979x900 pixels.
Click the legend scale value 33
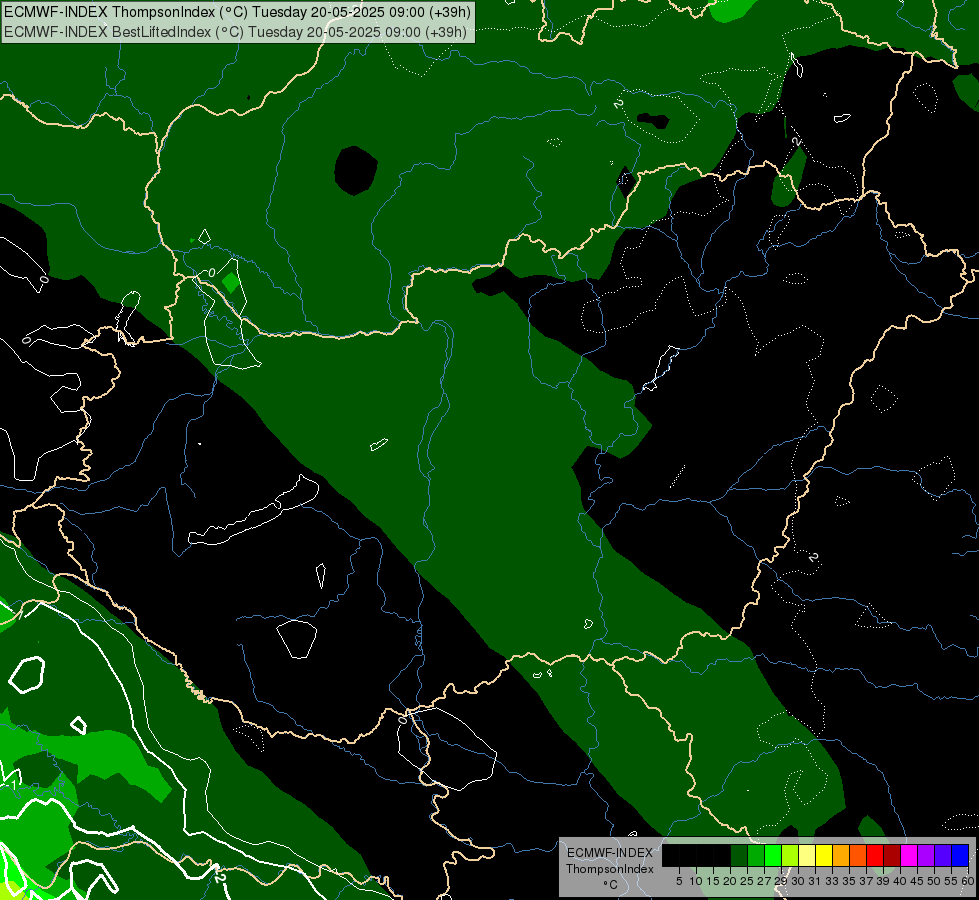pyautogui.click(x=832, y=881)
